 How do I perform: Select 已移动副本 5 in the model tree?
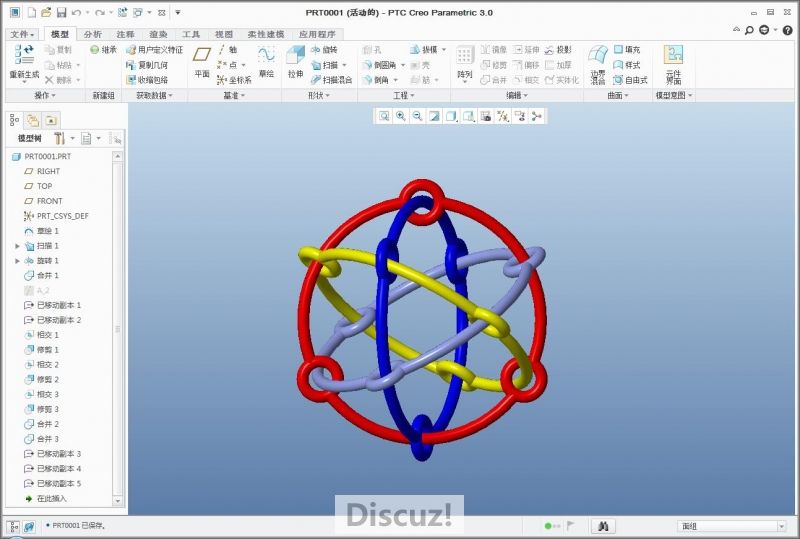[x=58, y=483]
